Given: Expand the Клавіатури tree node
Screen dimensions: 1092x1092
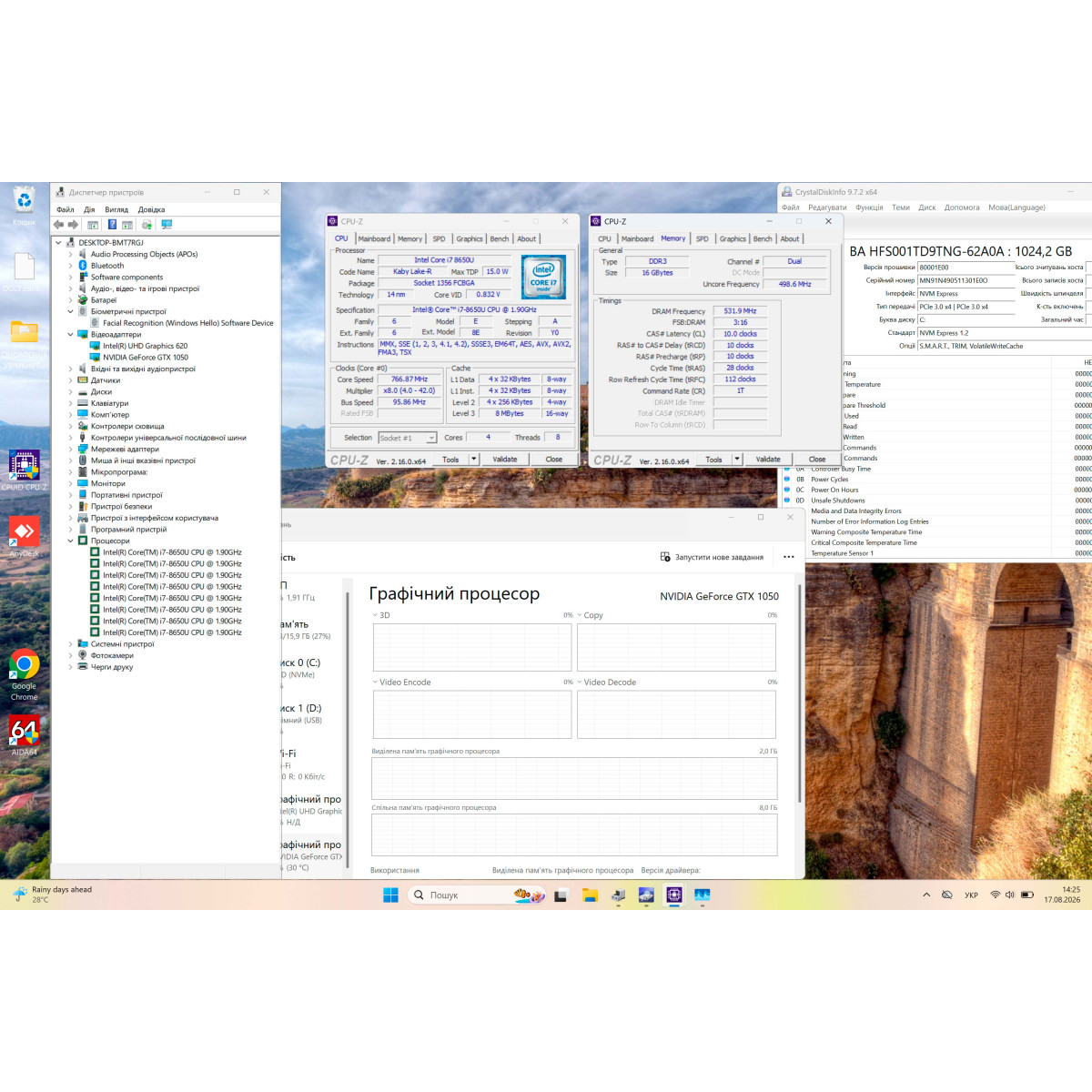Looking at the screenshot, I should coord(71,403).
